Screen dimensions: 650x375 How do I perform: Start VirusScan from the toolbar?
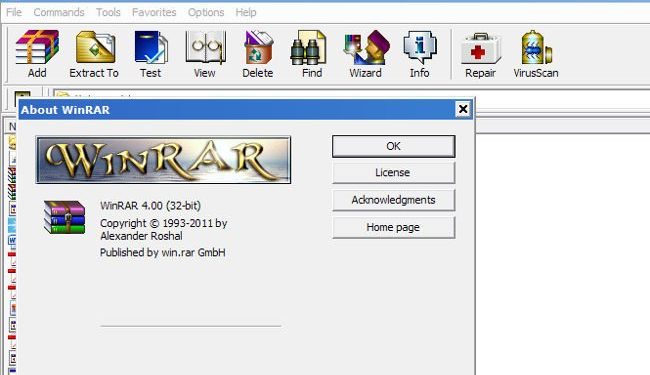[x=536, y=54]
